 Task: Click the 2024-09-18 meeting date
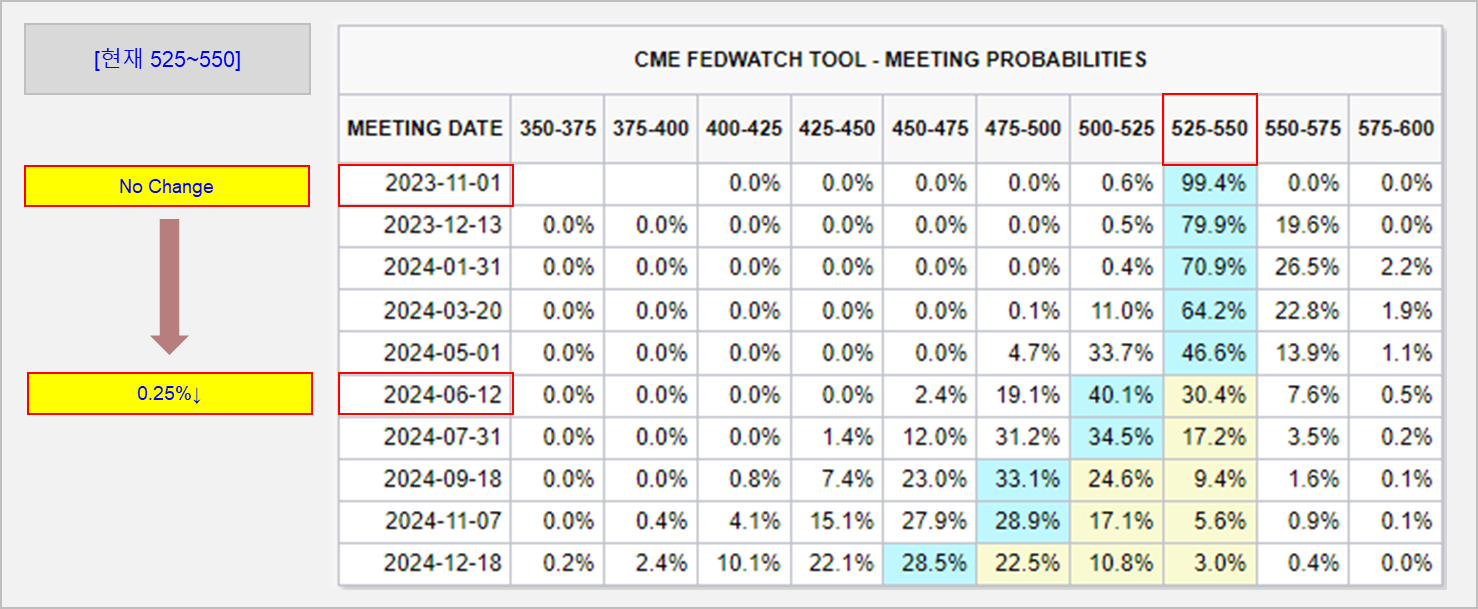(x=425, y=479)
